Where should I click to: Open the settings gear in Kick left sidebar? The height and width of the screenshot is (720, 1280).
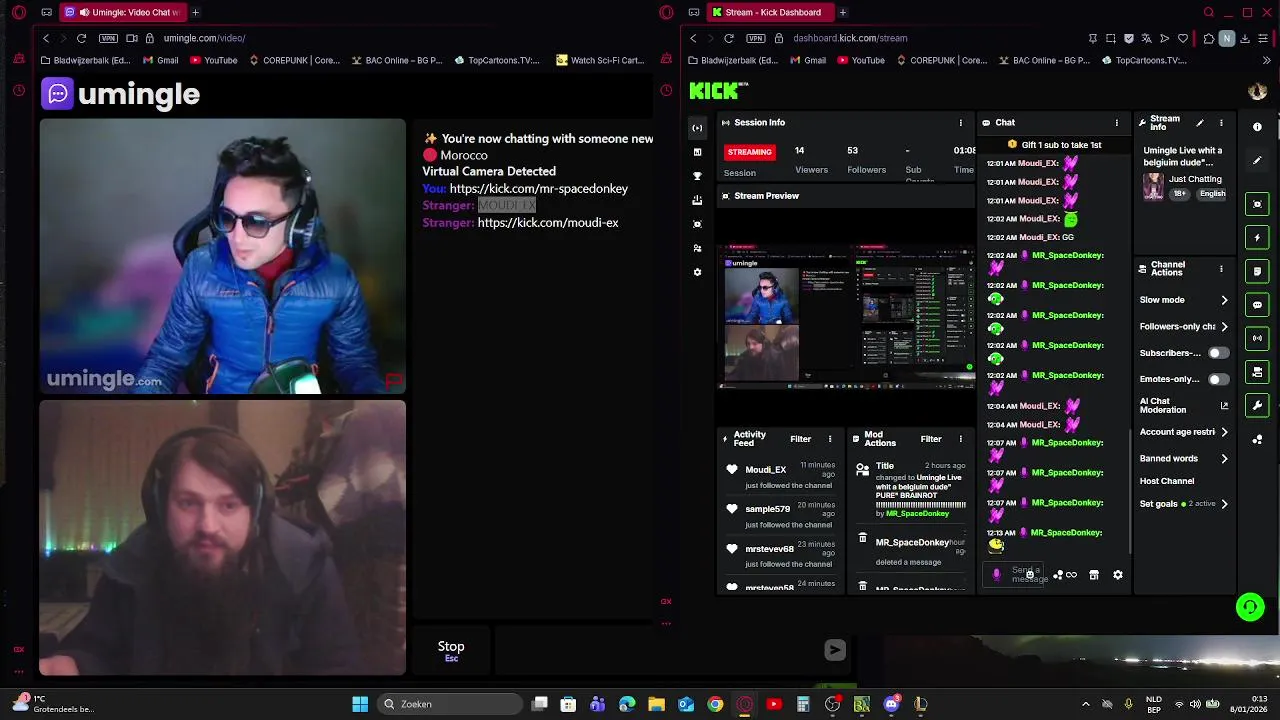pyautogui.click(x=697, y=272)
